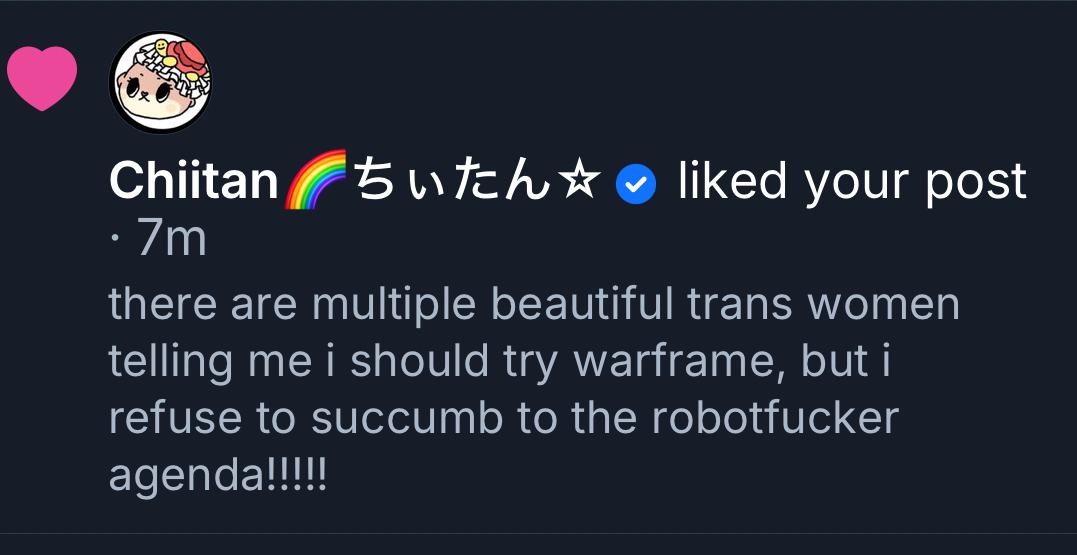The height and width of the screenshot is (555, 1077).
Task: Click the phrase "trans women" in the post
Action: point(817,304)
